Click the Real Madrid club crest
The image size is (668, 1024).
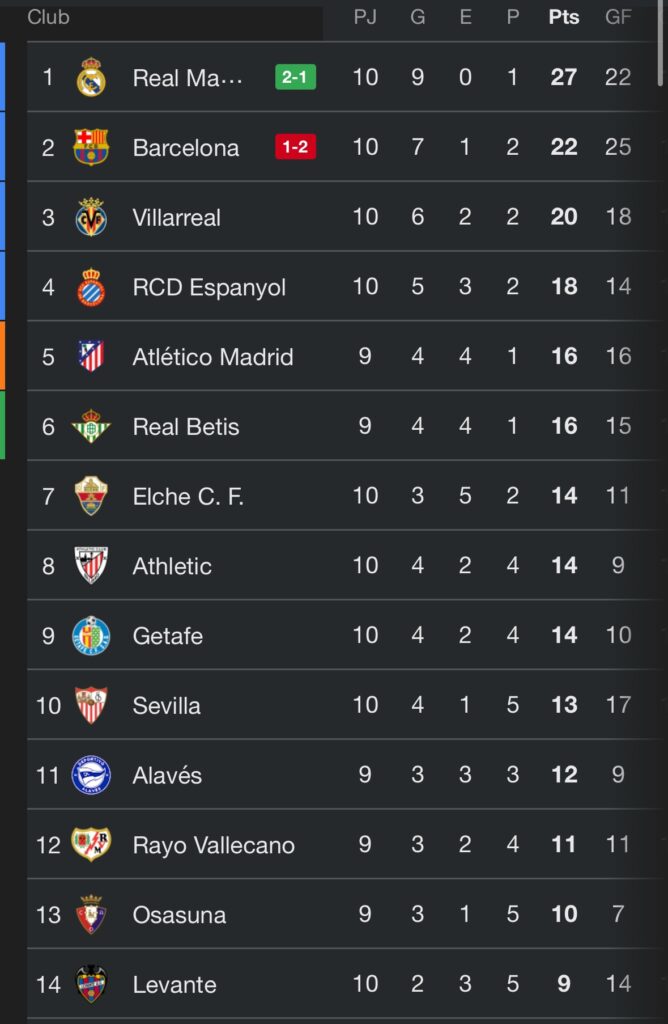[91, 77]
